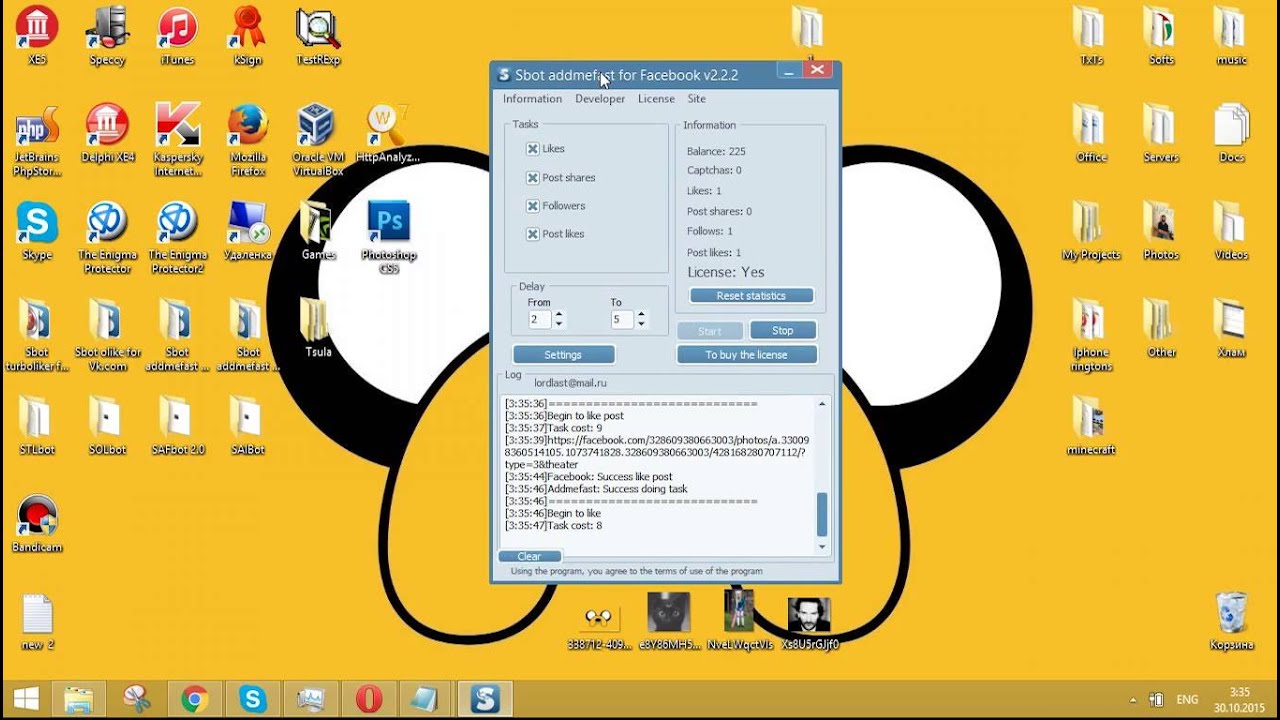
Task: Open the Site menu
Action: pyautogui.click(x=697, y=99)
